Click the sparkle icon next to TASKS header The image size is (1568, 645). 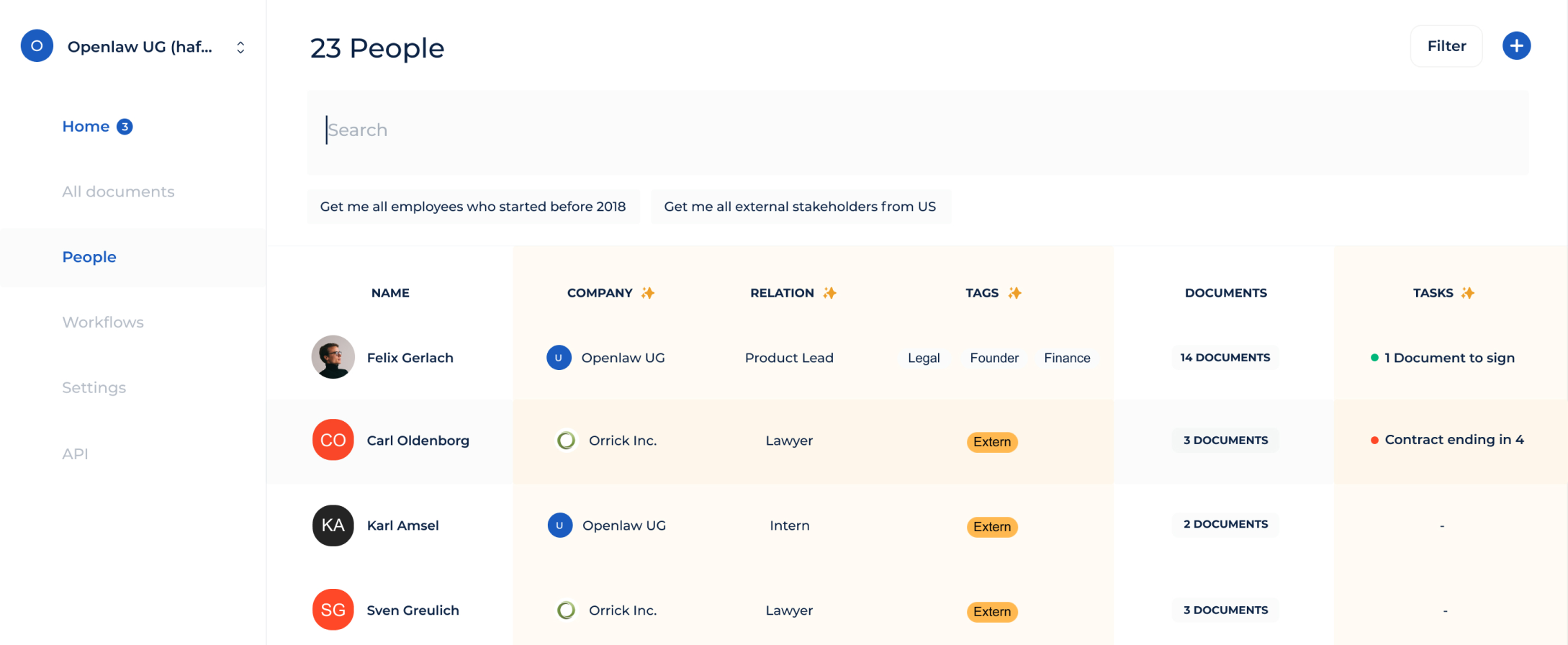tap(1468, 293)
